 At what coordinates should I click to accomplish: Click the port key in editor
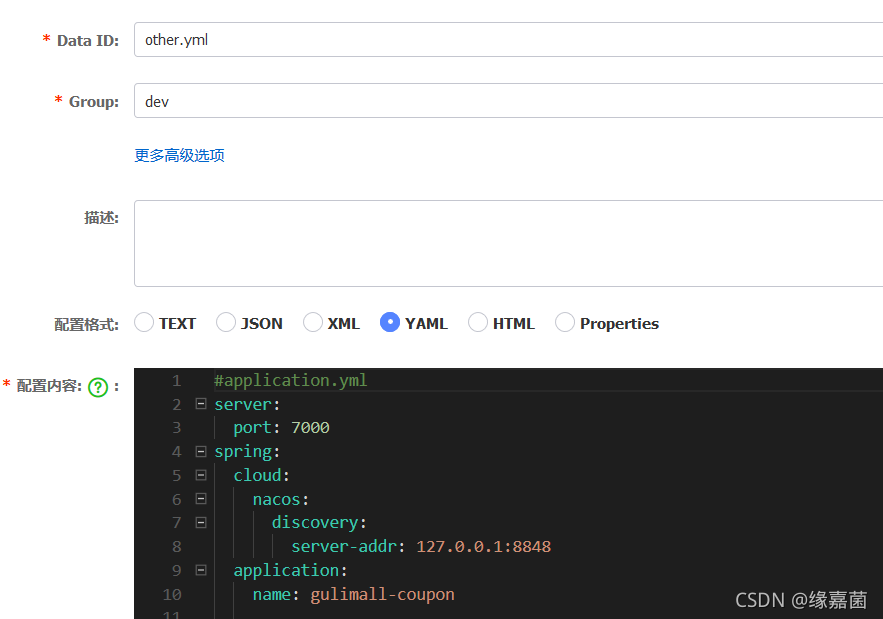coord(253,428)
